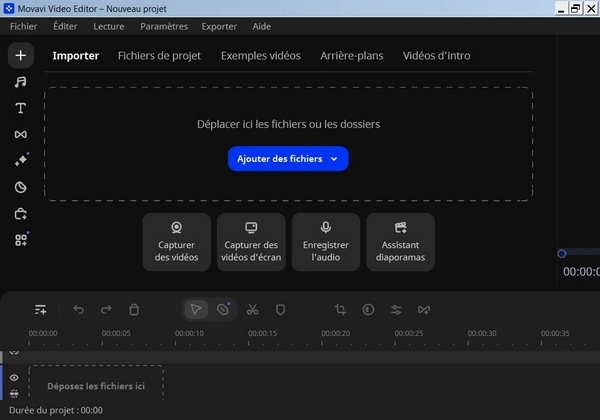Open the Effects sparkle wand panel
The image size is (600, 420).
tap(20, 160)
